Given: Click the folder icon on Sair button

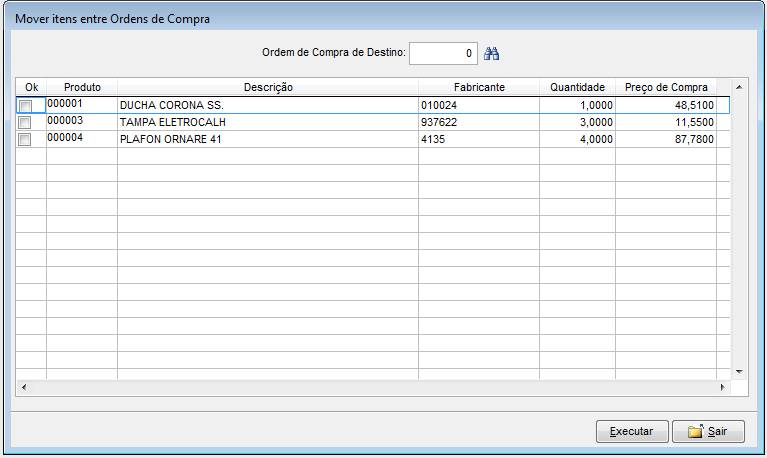Looking at the screenshot, I should [696, 431].
